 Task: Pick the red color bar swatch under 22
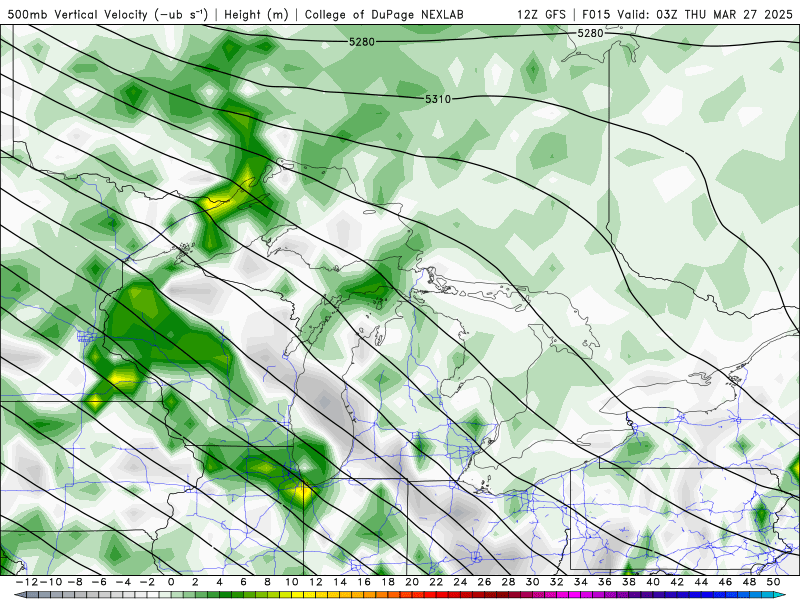tap(442, 595)
